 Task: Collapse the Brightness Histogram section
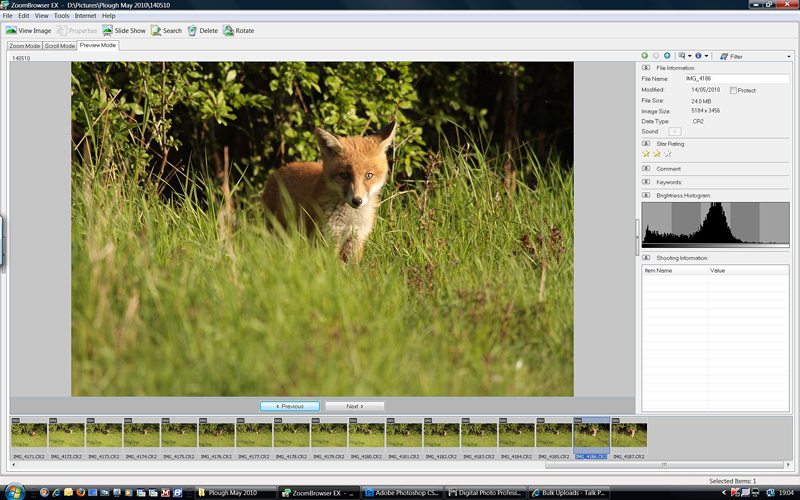(646, 195)
